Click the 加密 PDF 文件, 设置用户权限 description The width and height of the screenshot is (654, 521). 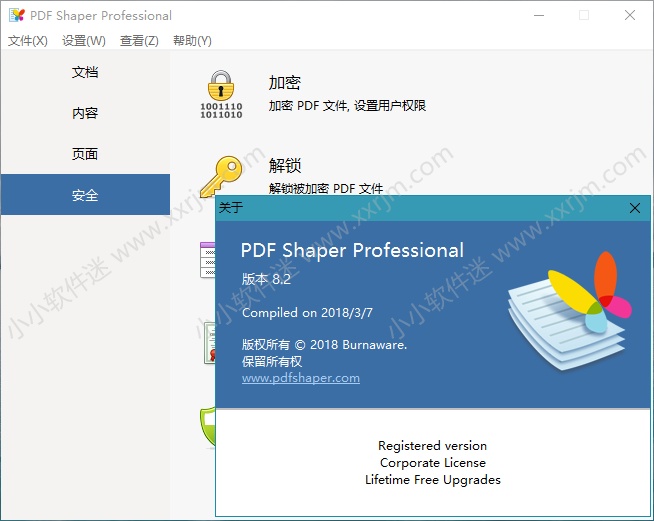[347, 106]
